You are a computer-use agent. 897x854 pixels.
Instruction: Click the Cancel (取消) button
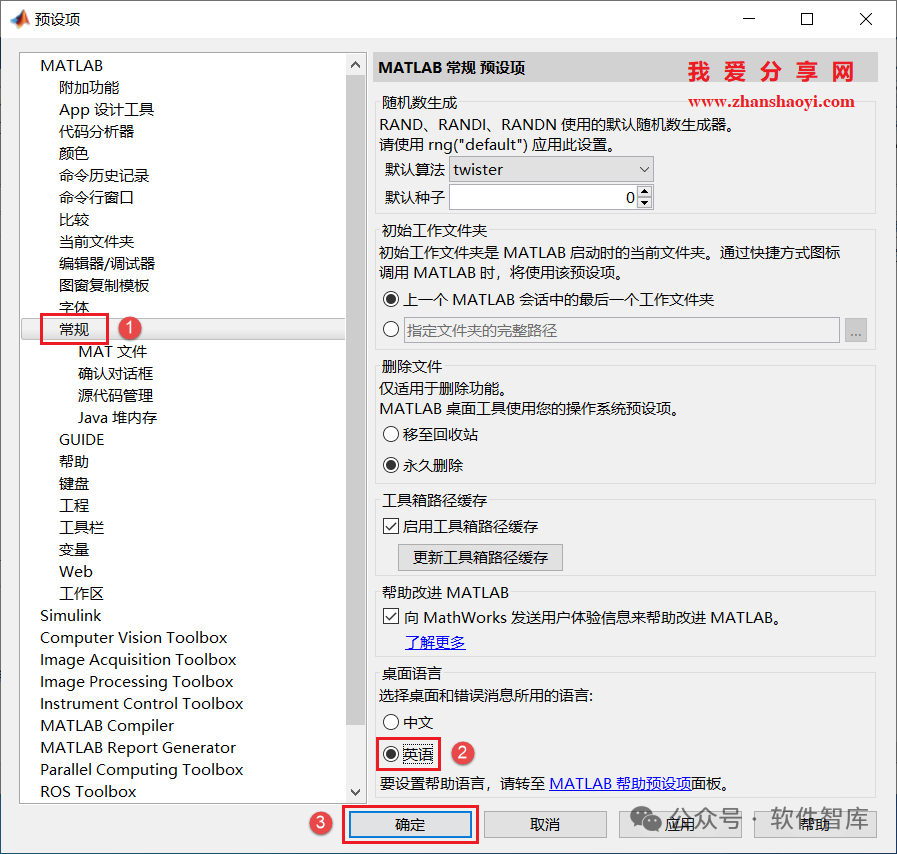545,824
